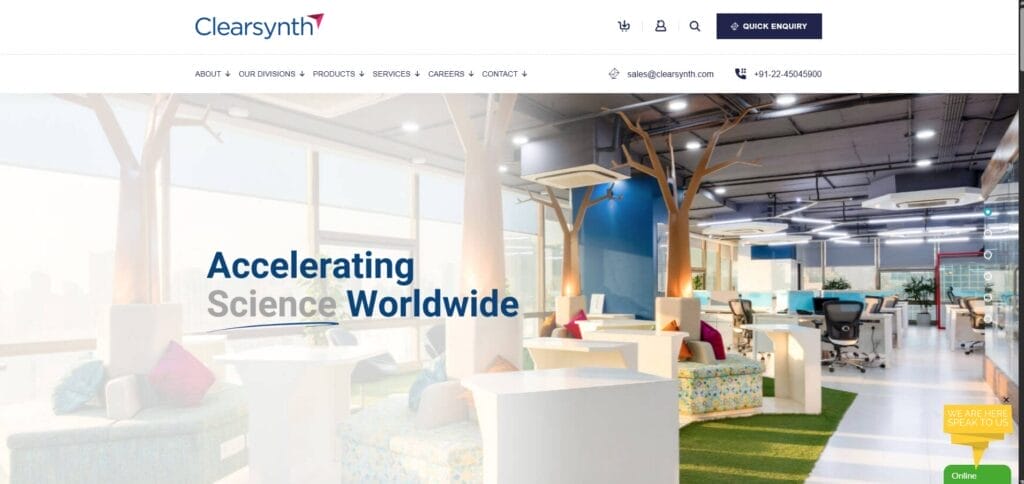Screen dimensions: 1024x484
Task: Click the sales@clearsynth.com email link
Action: (670, 74)
